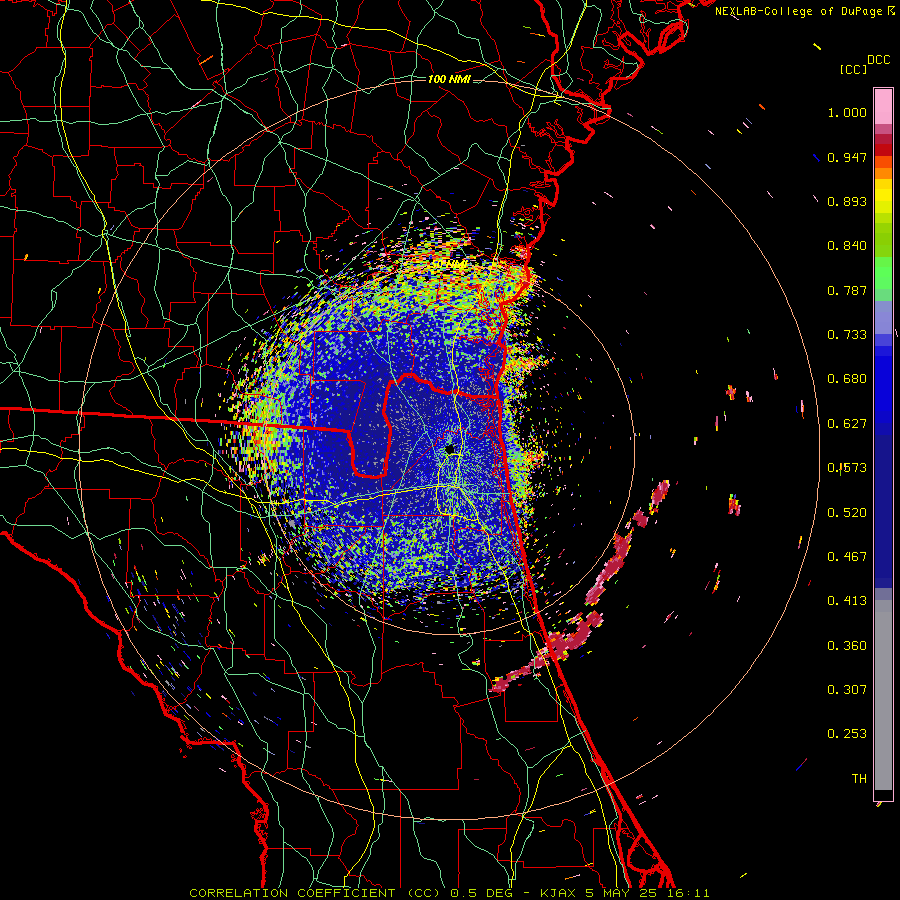
Task: Click the 0.787 legend value
Action: [847, 290]
